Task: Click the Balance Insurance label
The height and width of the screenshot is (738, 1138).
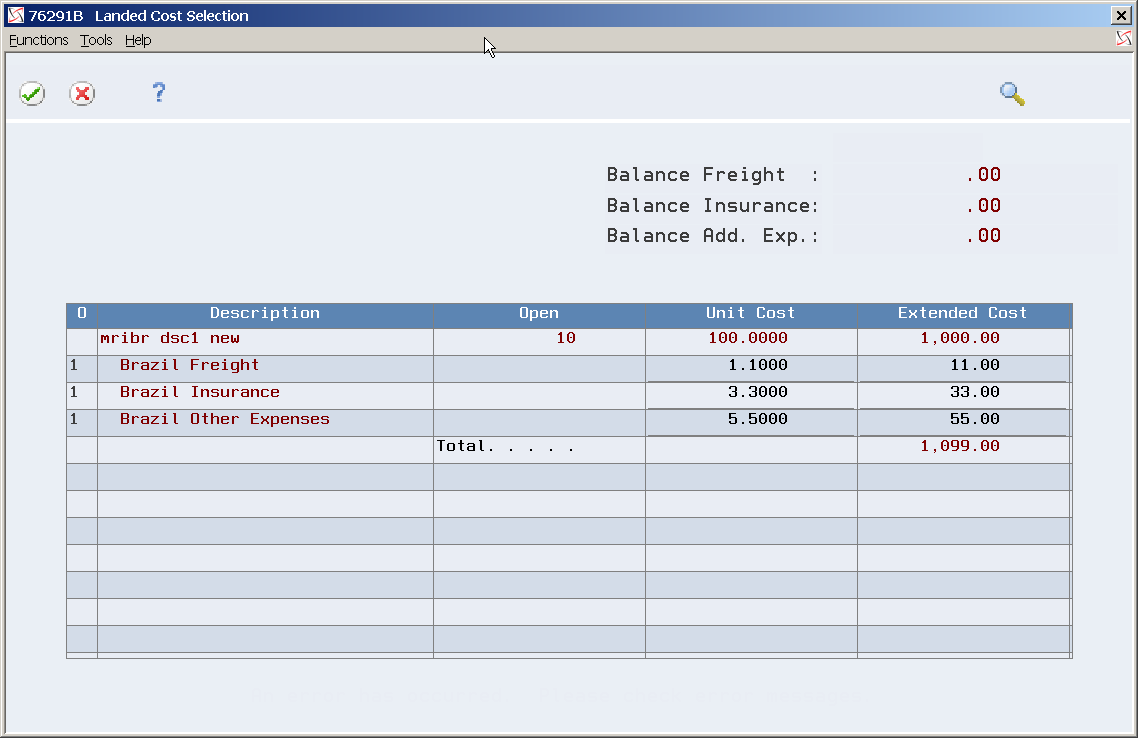Action: click(x=713, y=206)
